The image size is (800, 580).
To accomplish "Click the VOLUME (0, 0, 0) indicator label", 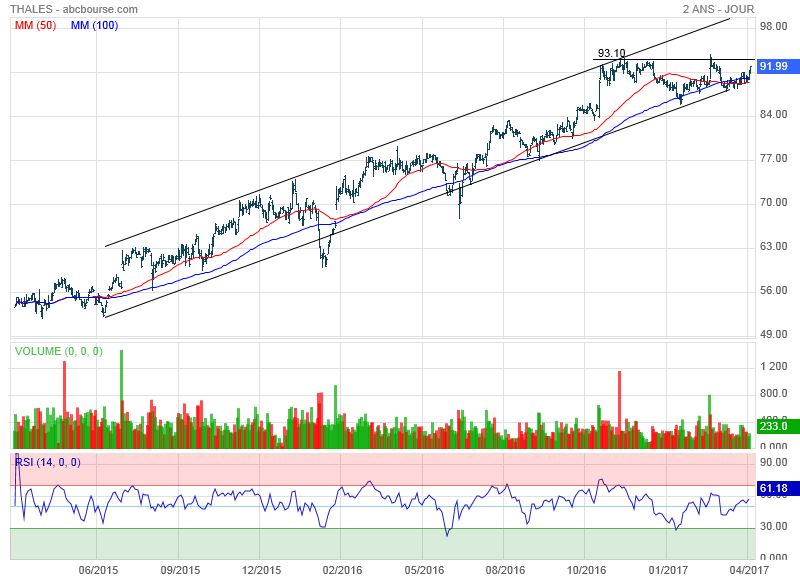I will click(x=58, y=351).
